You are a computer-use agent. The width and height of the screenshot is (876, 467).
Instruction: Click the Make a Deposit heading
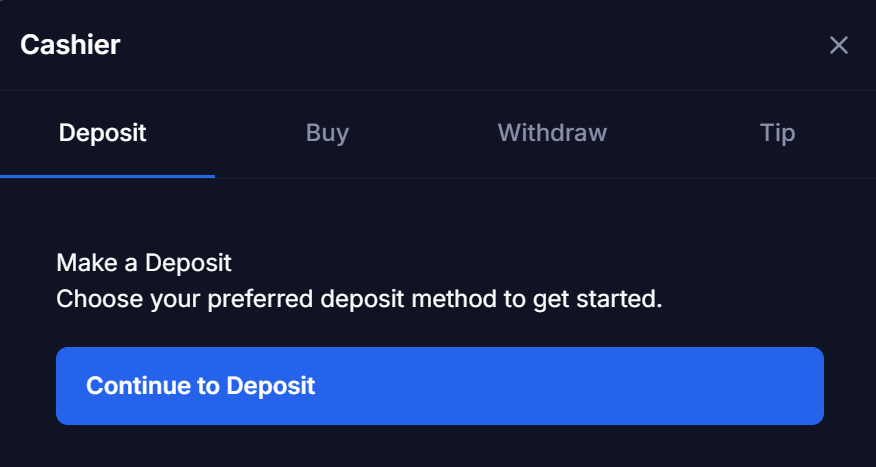point(144,263)
